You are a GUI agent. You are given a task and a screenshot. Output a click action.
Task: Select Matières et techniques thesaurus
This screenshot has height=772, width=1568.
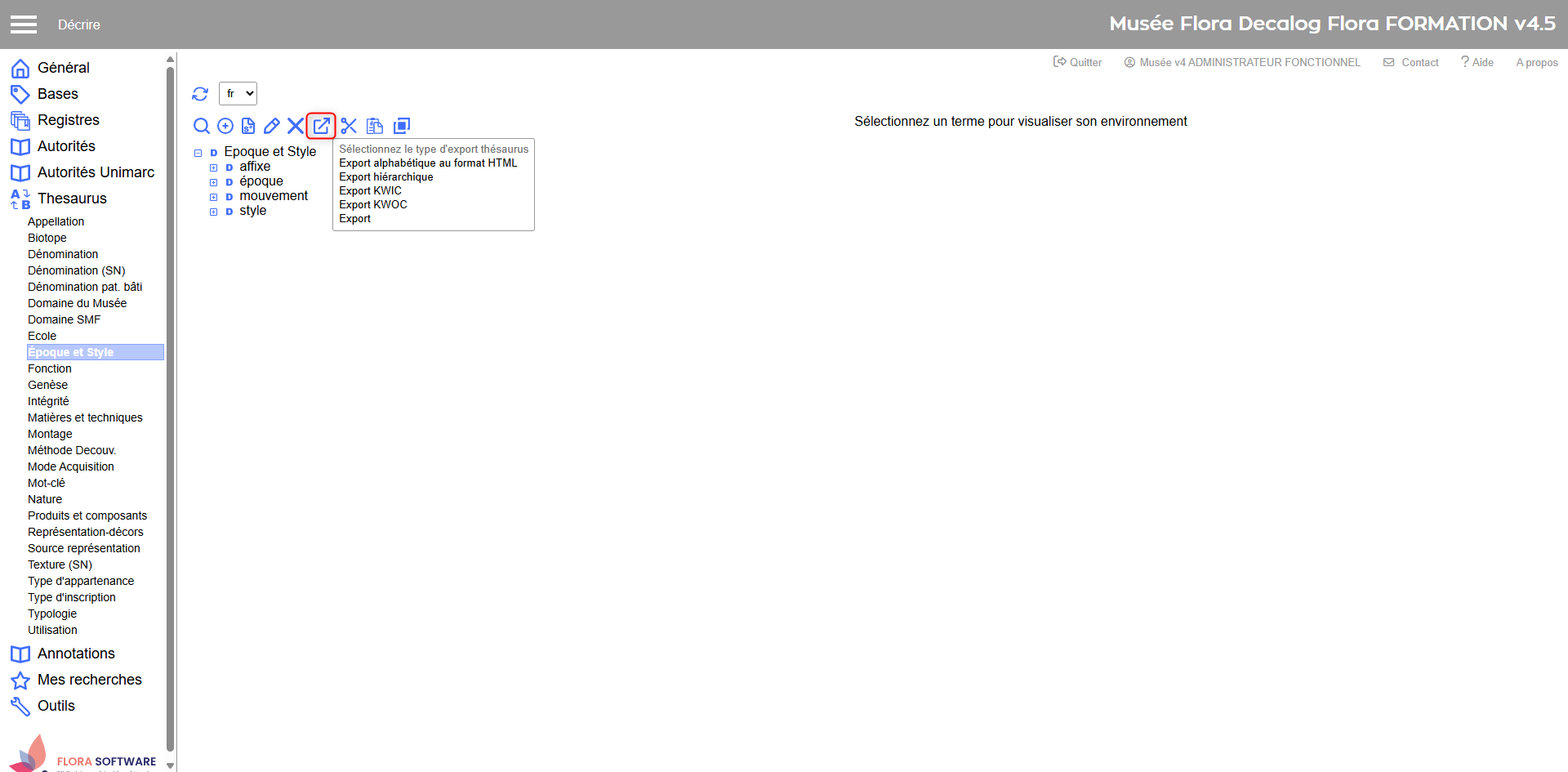coord(85,417)
